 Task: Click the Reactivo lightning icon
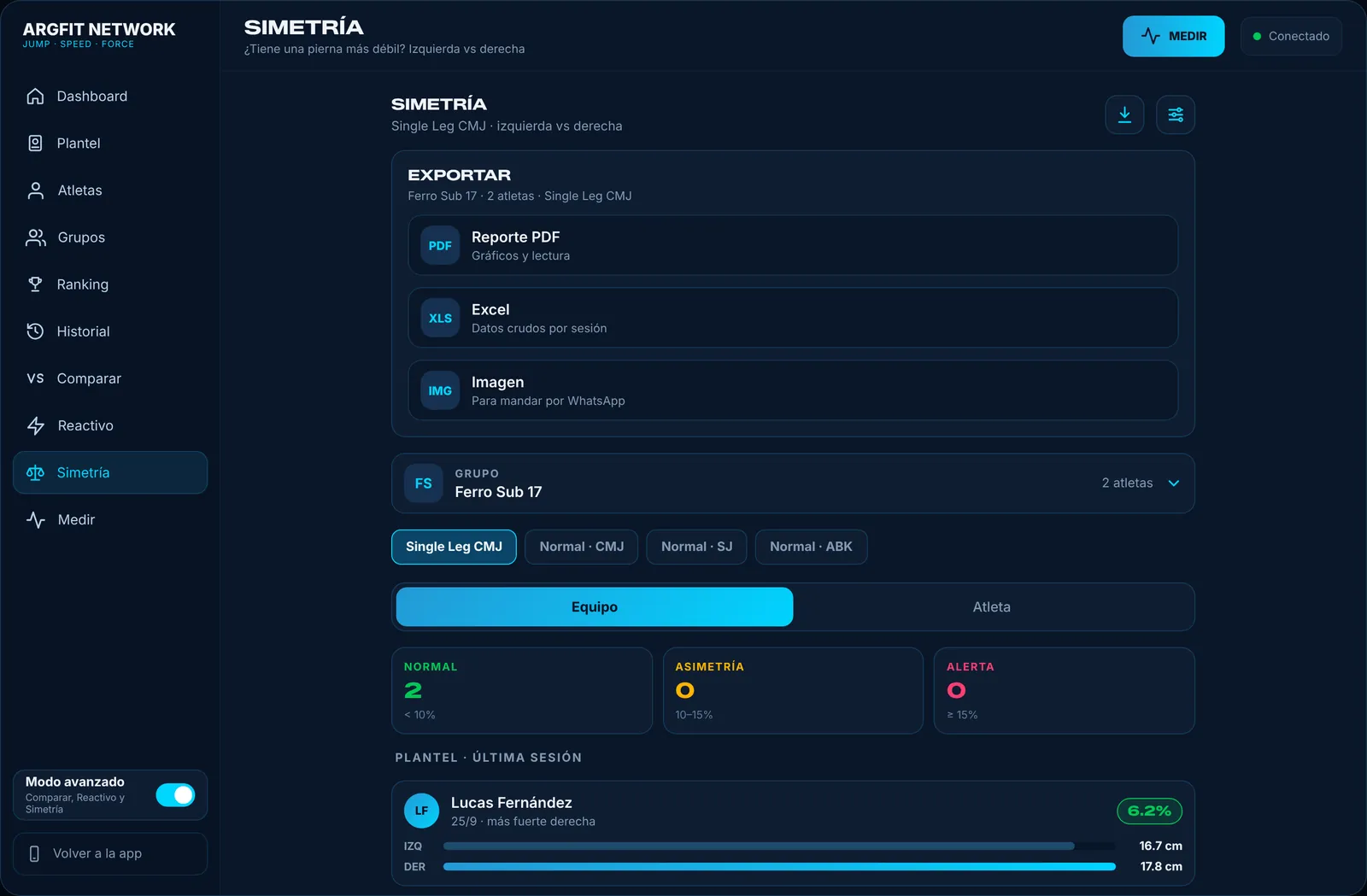(35, 425)
